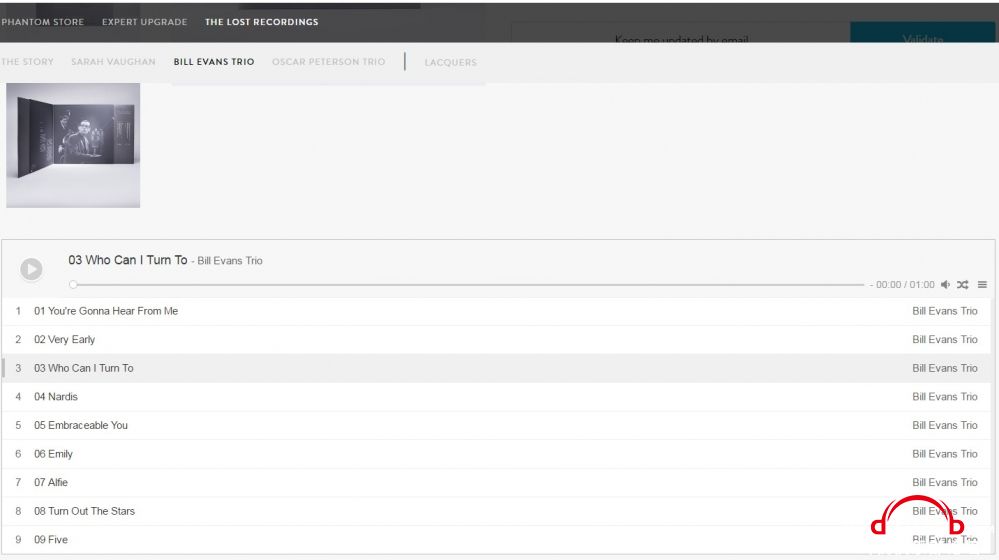The image size is (999, 560).
Task: Play the current track Who Can I Turn To
Action: (31, 269)
